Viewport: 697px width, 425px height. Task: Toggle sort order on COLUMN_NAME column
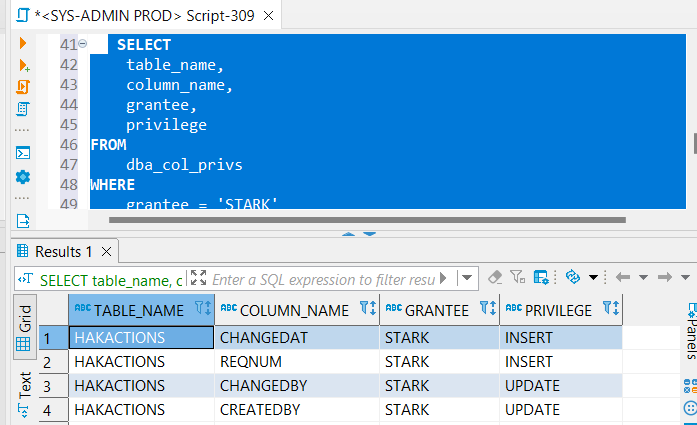coord(366,310)
